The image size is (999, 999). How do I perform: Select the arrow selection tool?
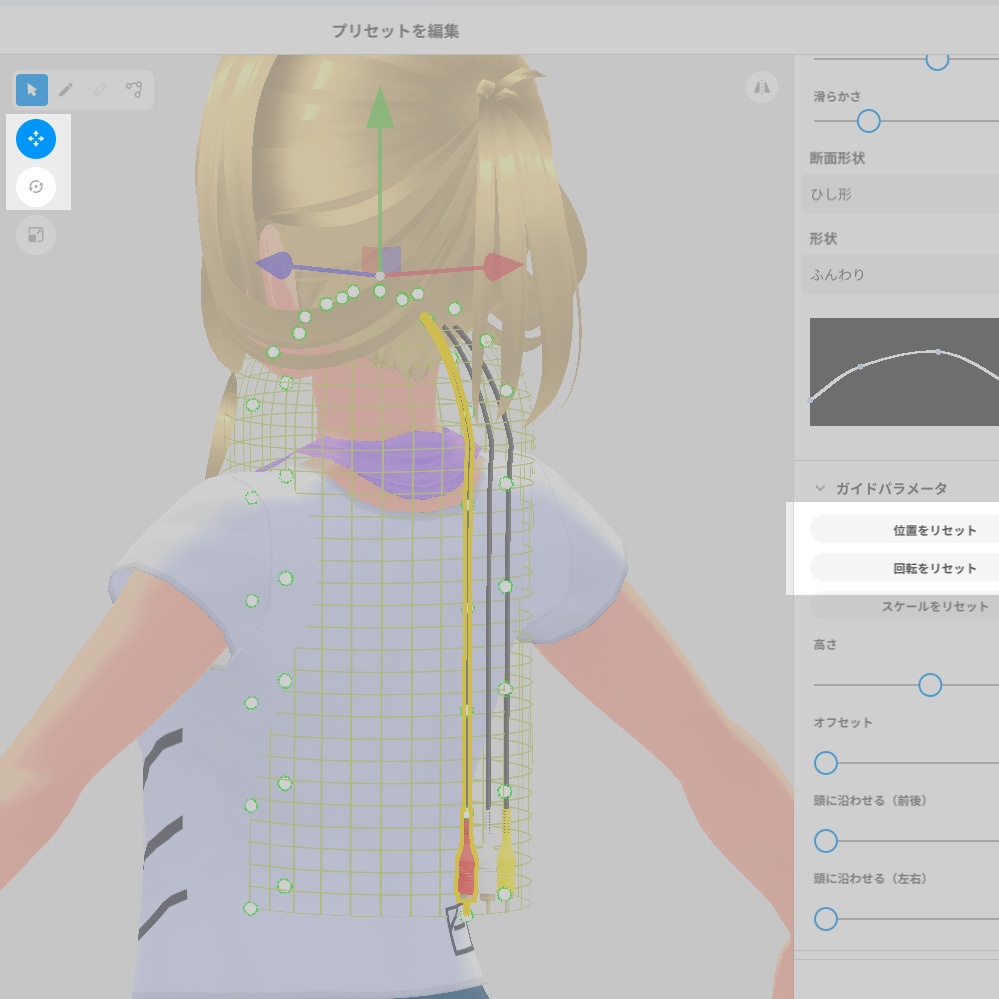pos(31,89)
